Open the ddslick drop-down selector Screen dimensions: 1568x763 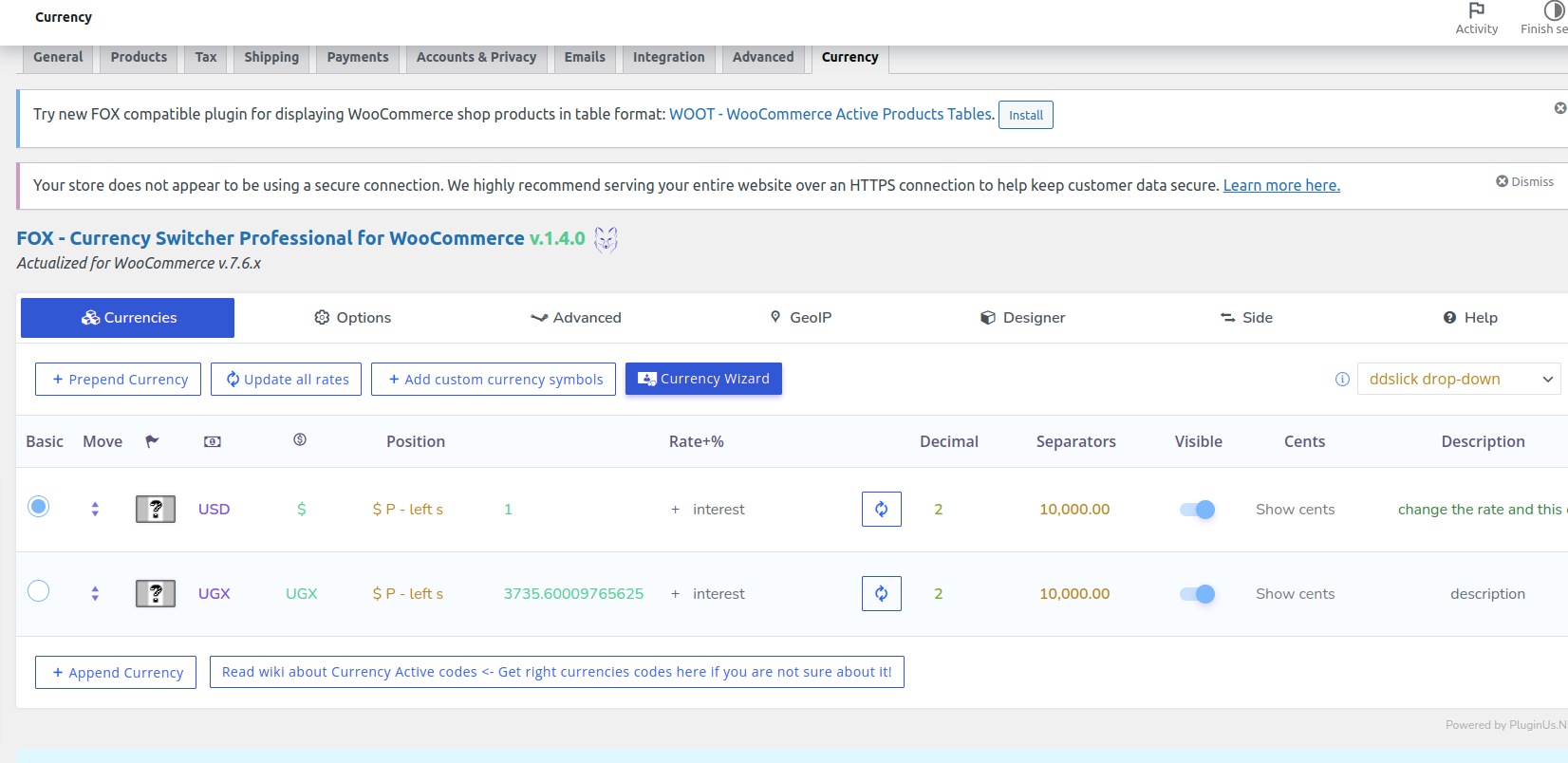(x=1459, y=380)
